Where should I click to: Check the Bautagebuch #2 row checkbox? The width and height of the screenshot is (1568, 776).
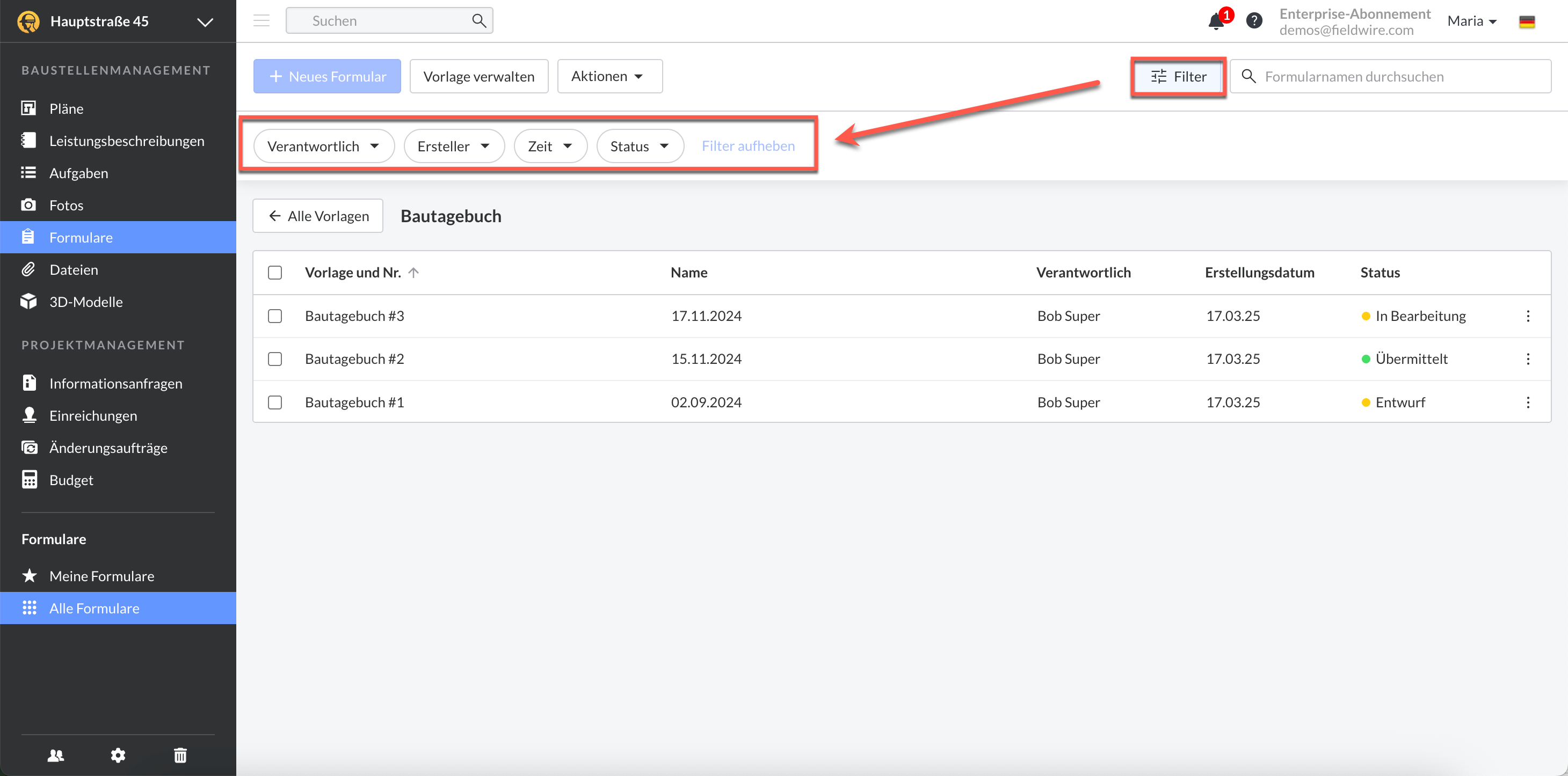(275, 359)
